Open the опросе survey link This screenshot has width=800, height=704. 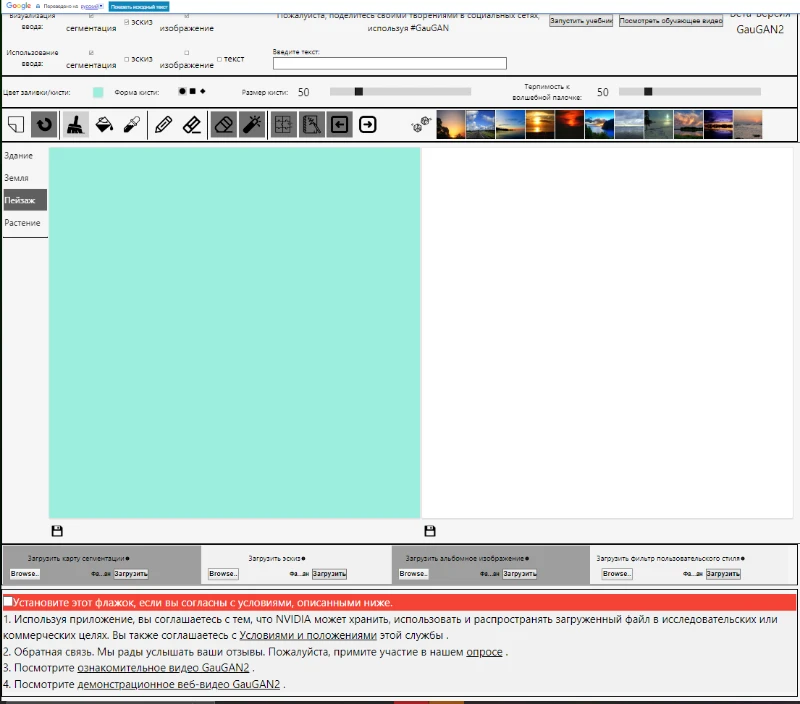[x=484, y=652]
